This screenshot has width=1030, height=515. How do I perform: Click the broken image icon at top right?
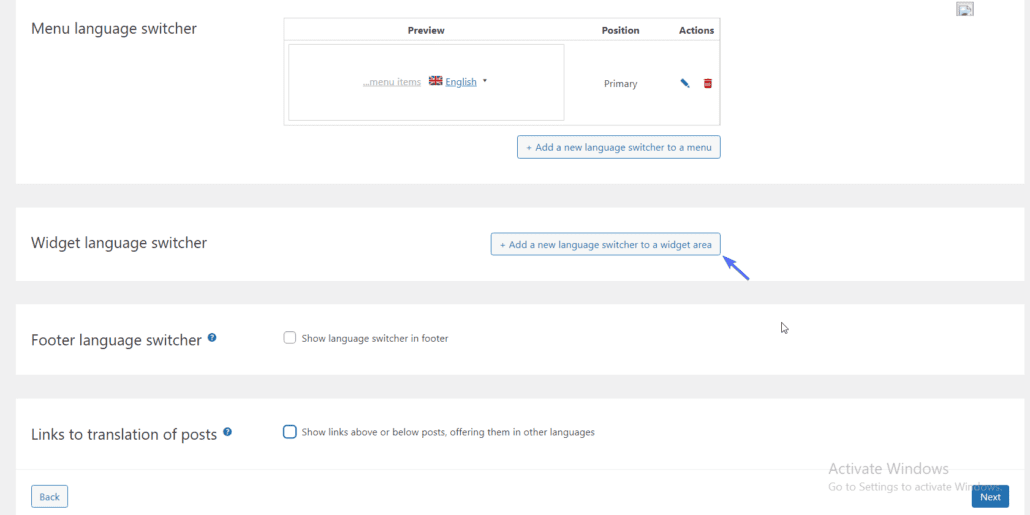coord(964,9)
